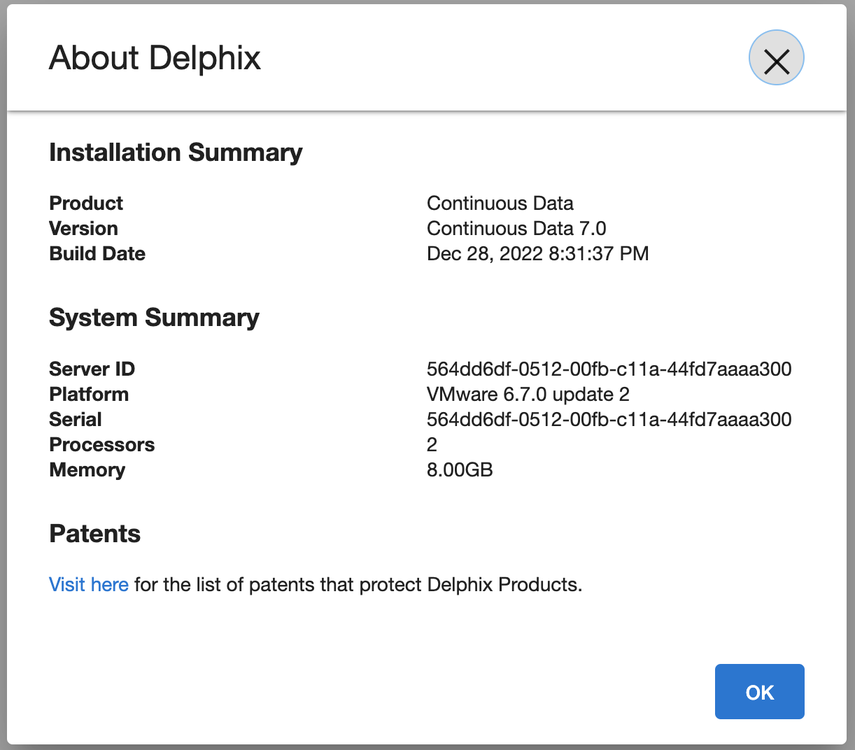Select the Processors value '2'
Image resolution: width=855 pixels, height=750 pixels.
pyautogui.click(x=432, y=444)
